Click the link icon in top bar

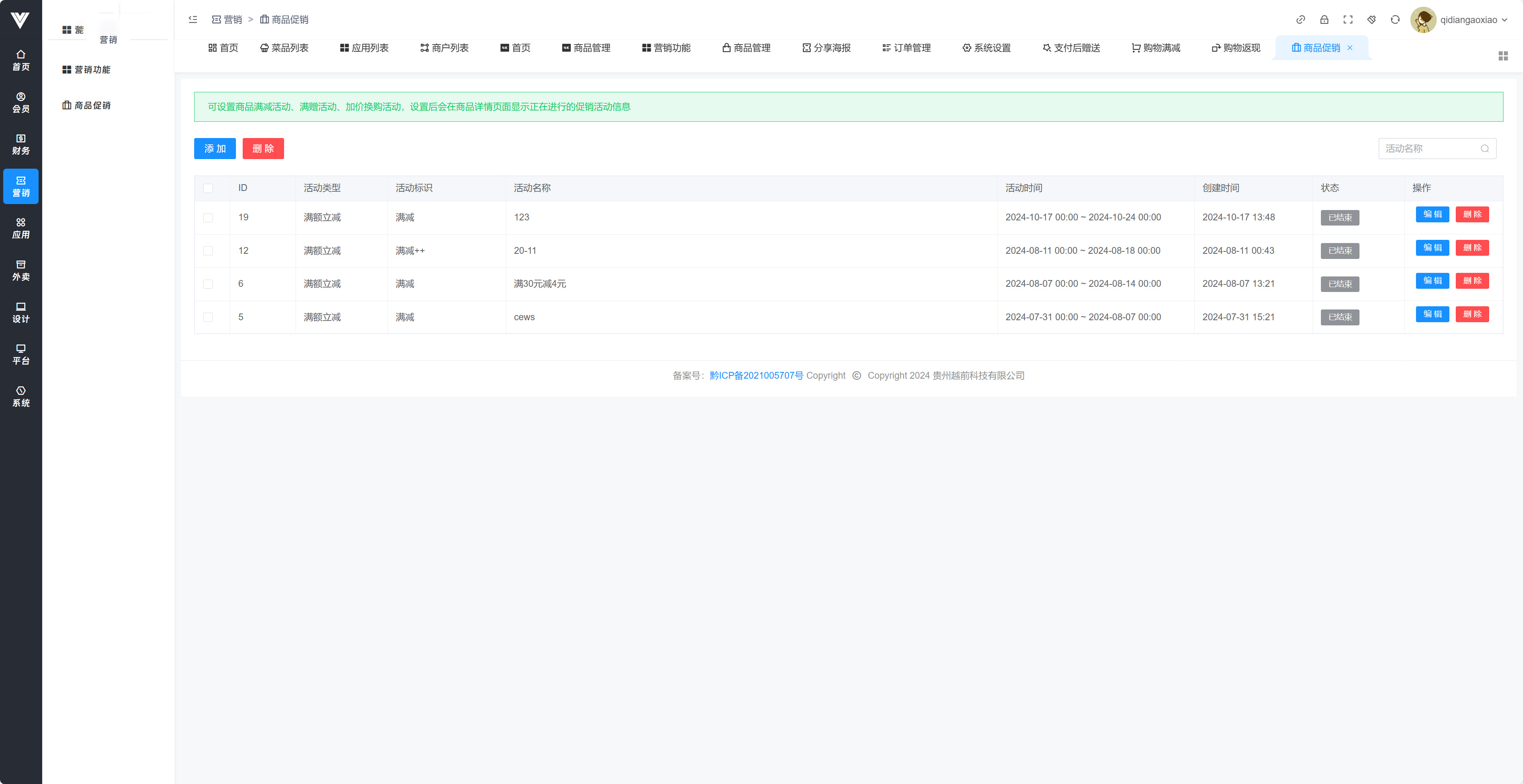[x=1301, y=19]
